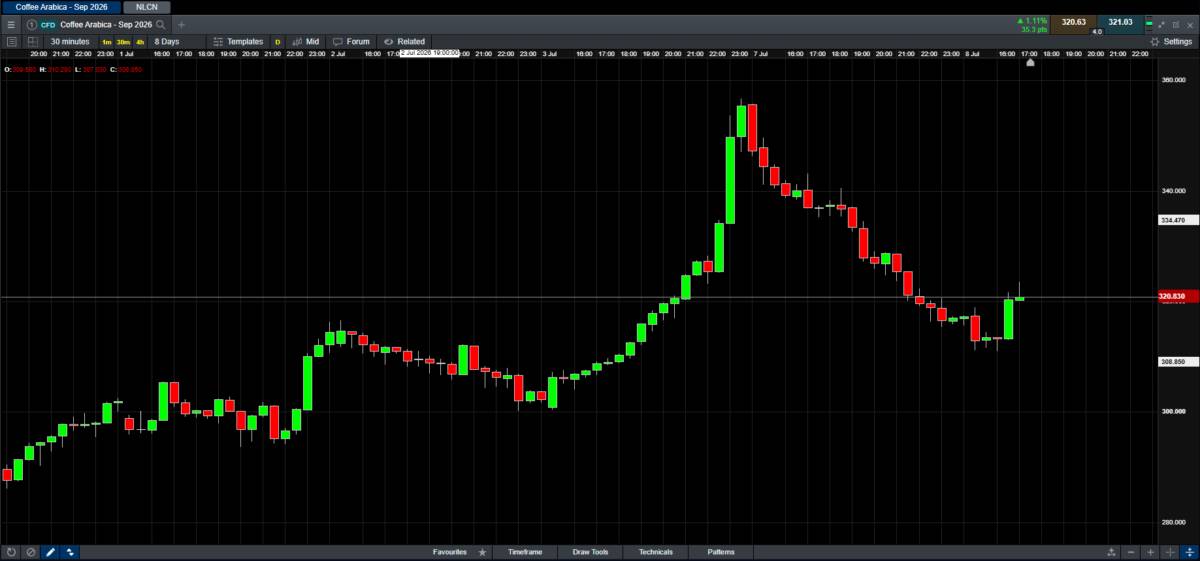Image resolution: width=1200 pixels, height=561 pixels.
Task: Click the instrument search magnifier icon
Action: (160, 24)
